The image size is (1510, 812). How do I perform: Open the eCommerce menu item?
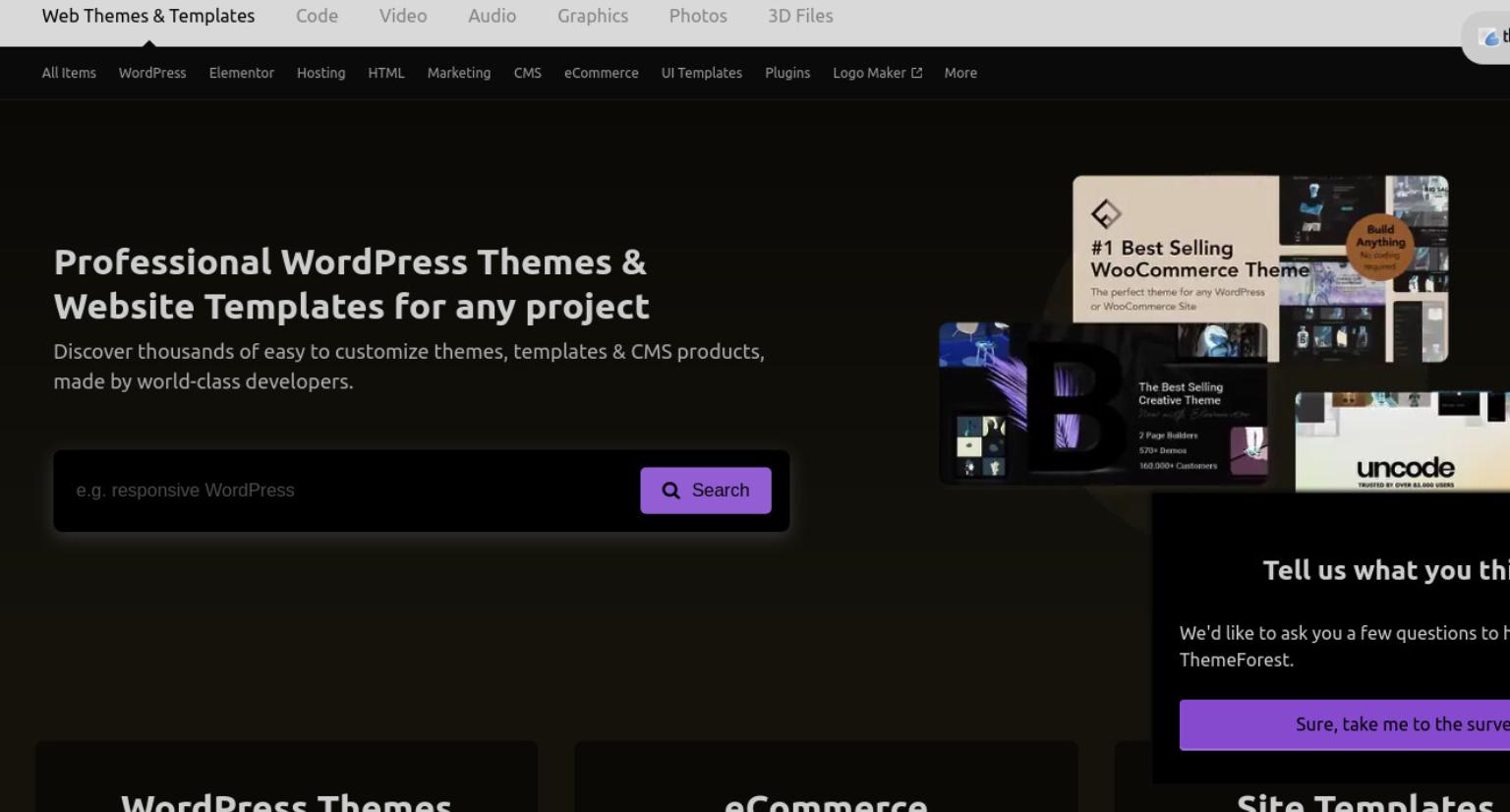pyautogui.click(x=602, y=73)
